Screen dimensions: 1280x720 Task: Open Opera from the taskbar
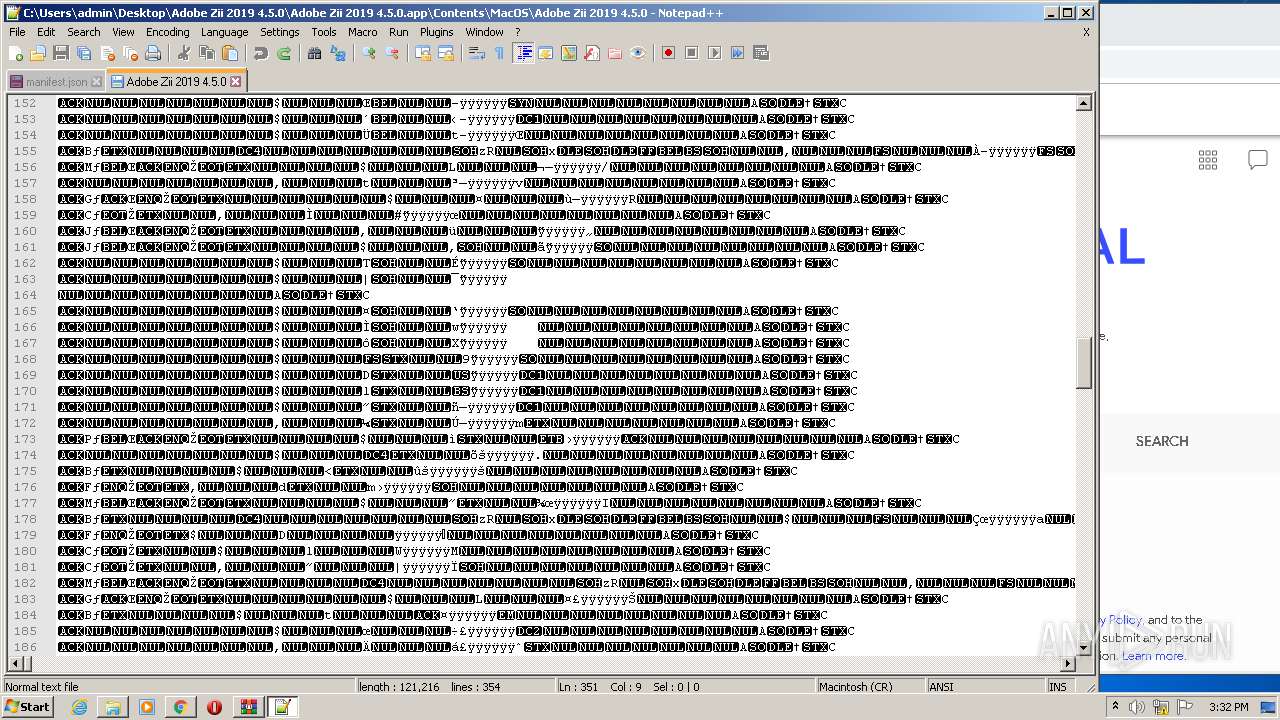(x=214, y=707)
